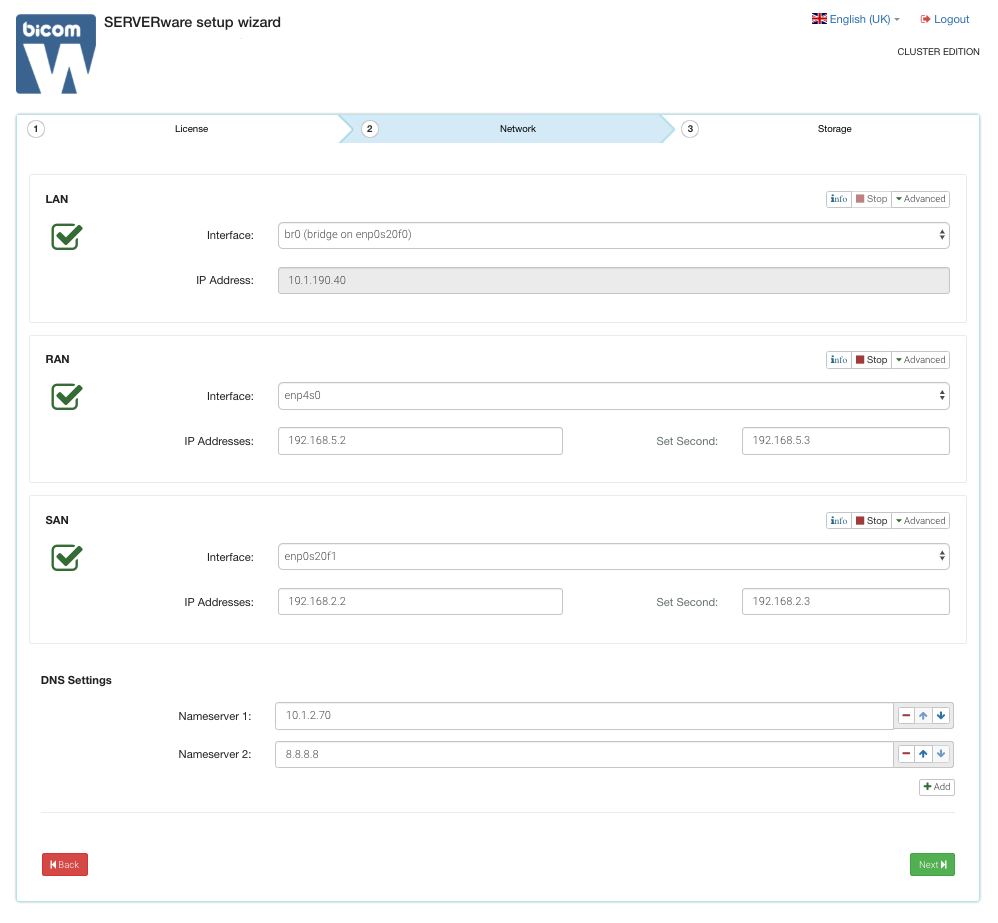Expand Advanced options for SAN
998x923 pixels.
coord(920,521)
